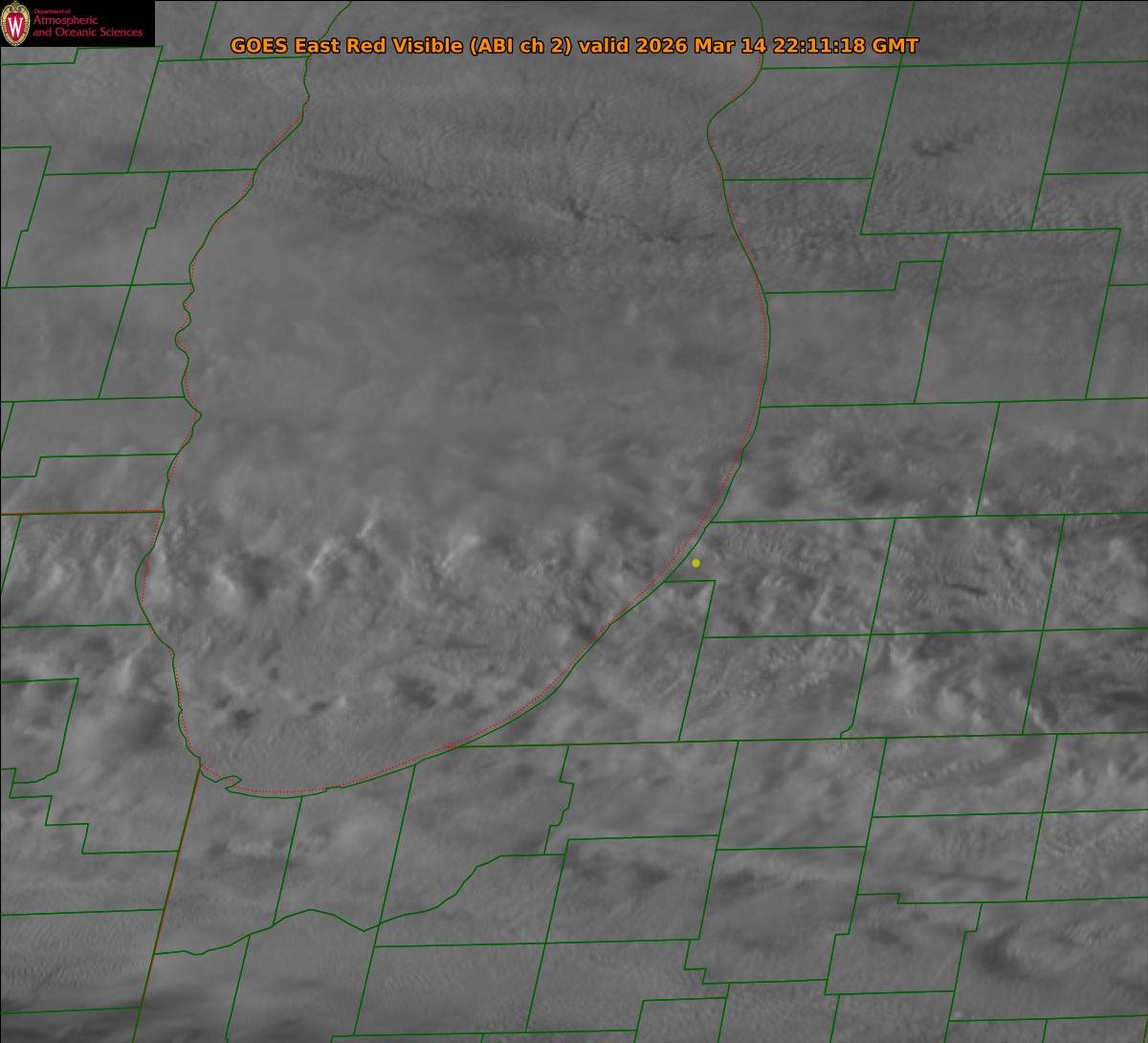The height and width of the screenshot is (1043, 1148).
Task: Click the small harbor notch at lake's southwest corner
Action: [228, 783]
